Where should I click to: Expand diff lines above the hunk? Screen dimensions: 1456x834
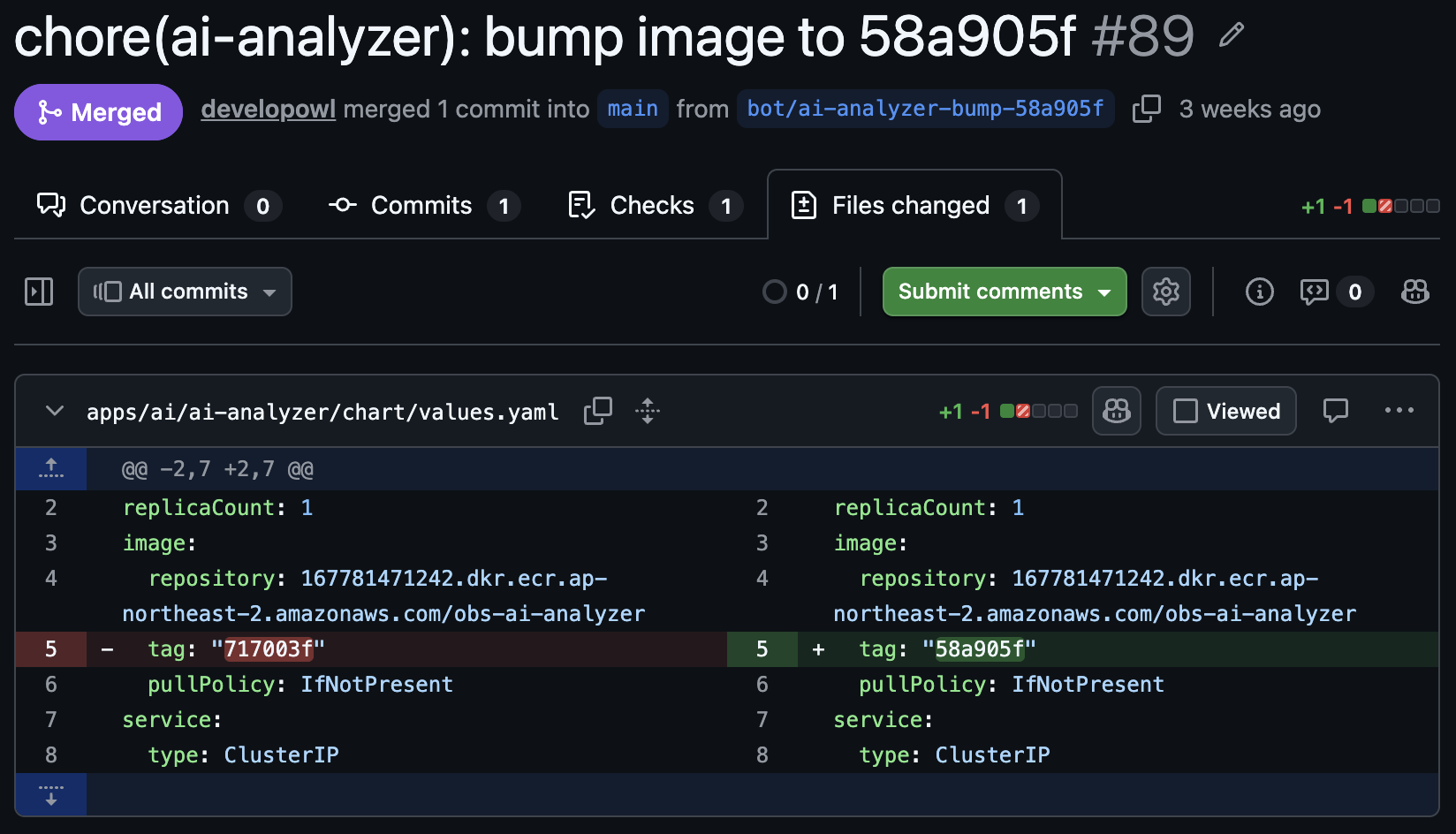coord(51,468)
